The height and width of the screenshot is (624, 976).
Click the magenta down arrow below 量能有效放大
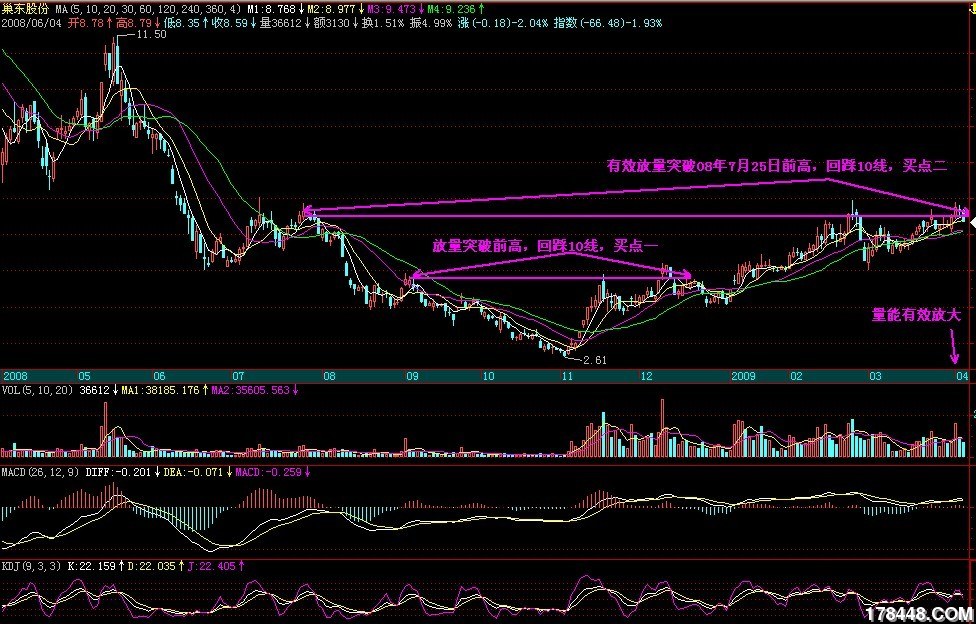[x=954, y=349]
